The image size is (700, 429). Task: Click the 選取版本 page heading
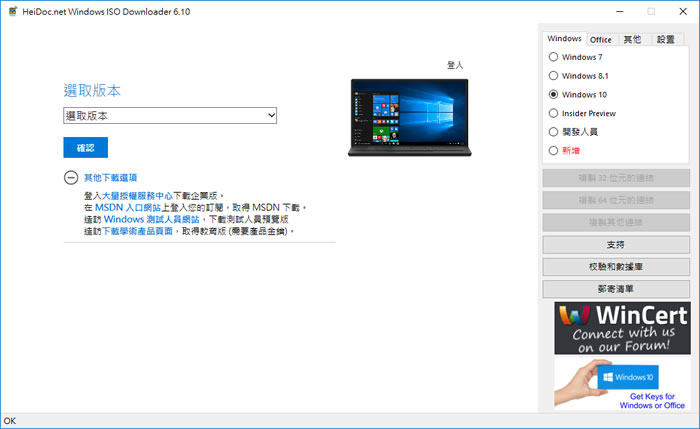(92, 91)
